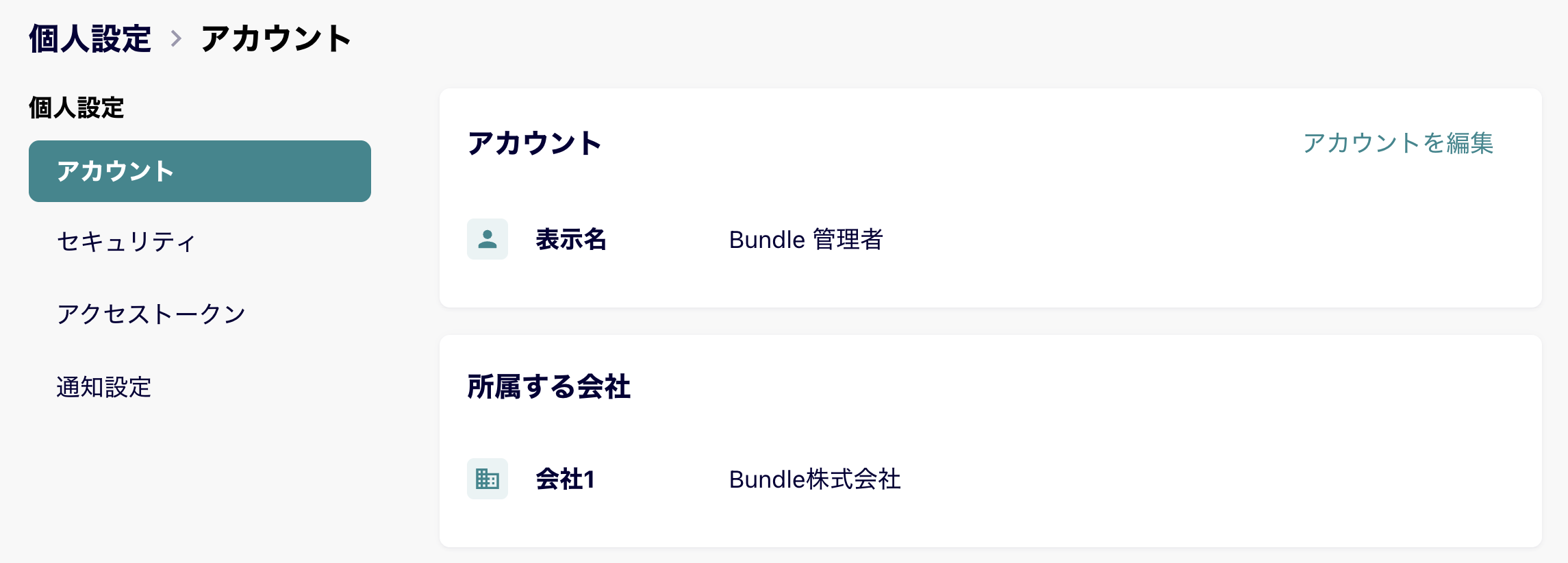Select the Bundle 管理者 display name value
Viewport: 1568px width, 563px height.
pos(806,239)
